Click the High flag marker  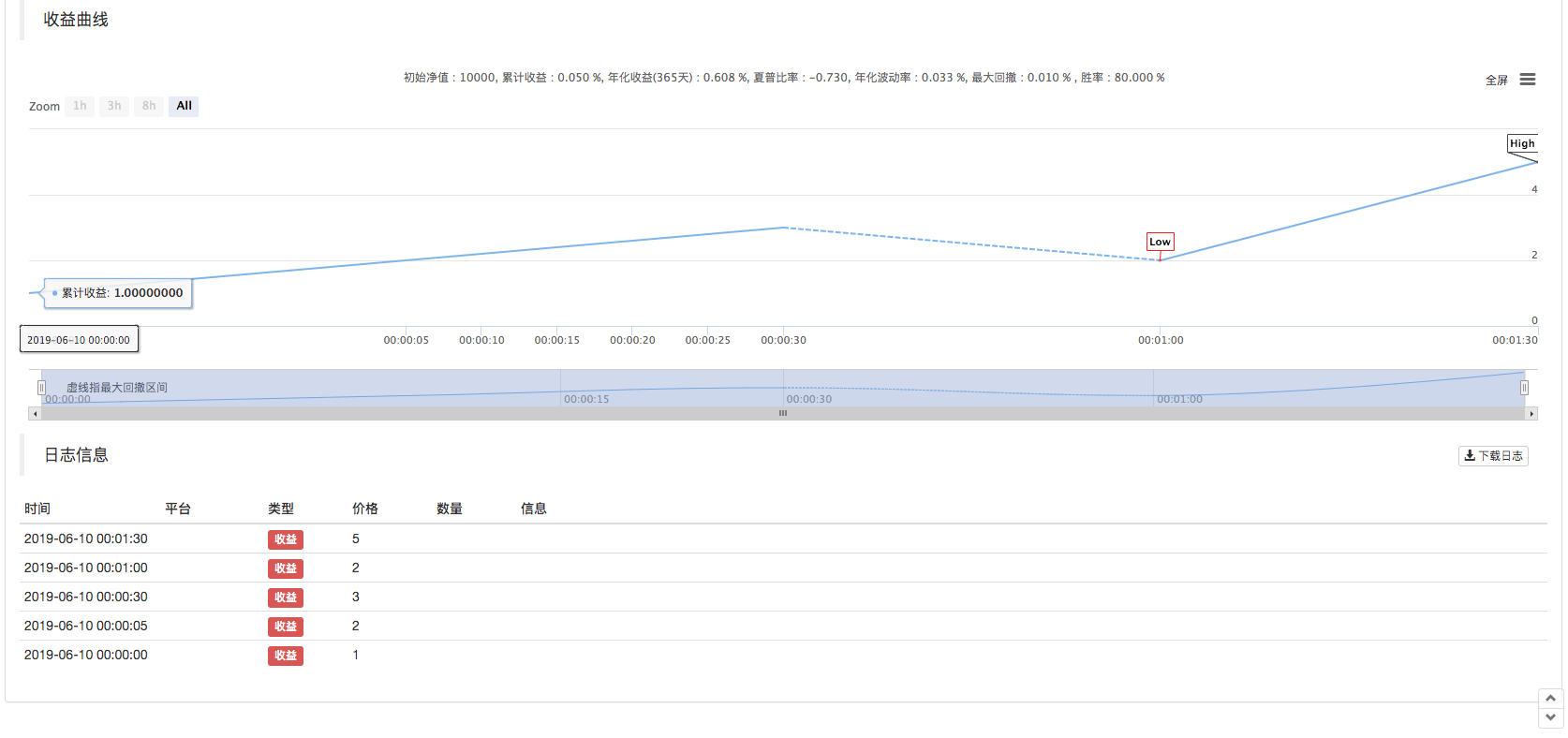click(1521, 143)
